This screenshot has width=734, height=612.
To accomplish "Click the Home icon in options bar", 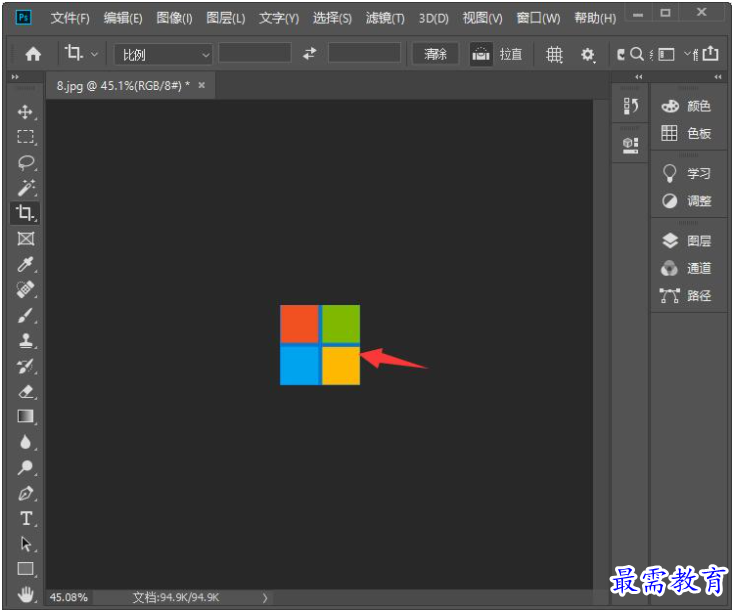I will pyautogui.click(x=33, y=54).
